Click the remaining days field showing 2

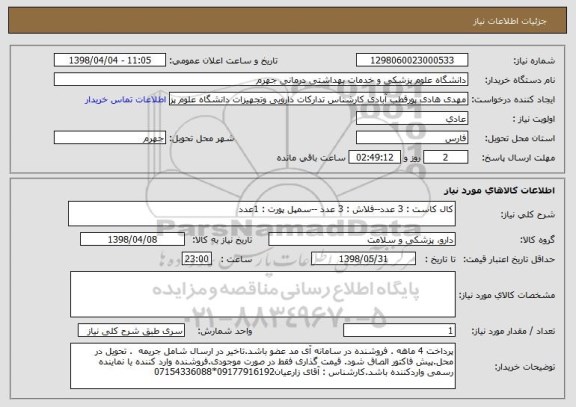click(445, 157)
